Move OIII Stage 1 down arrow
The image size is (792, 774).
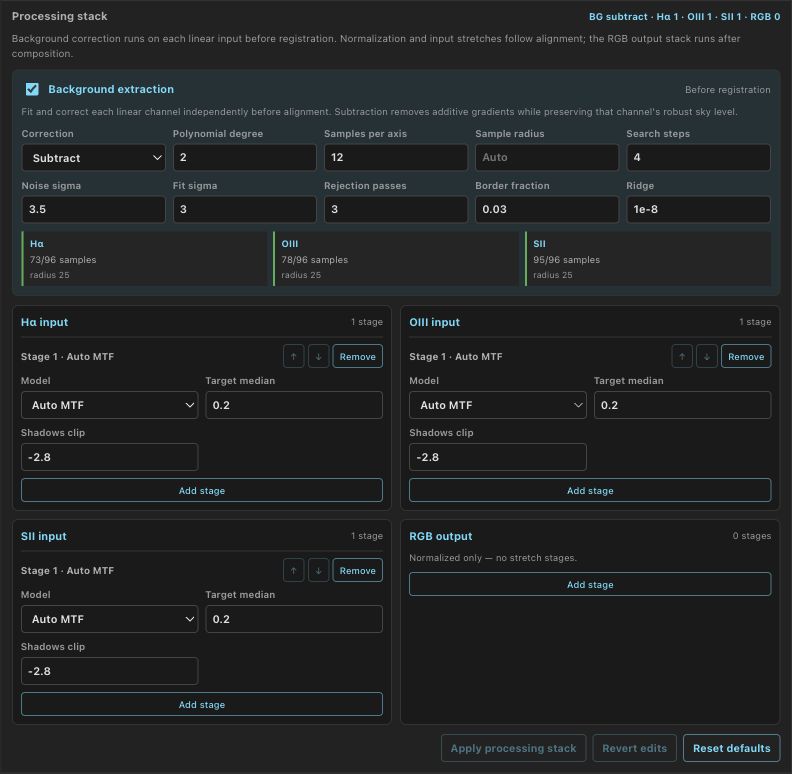(x=707, y=356)
